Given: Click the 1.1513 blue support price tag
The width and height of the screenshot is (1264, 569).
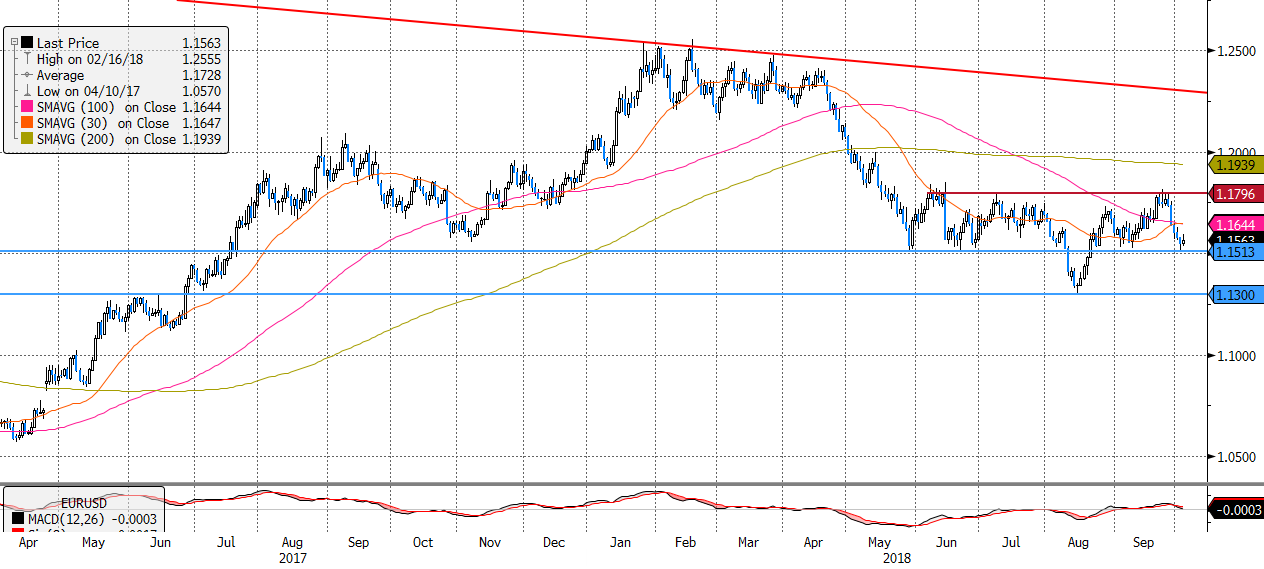Looking at the screenshot, I should click(1235, 253).
